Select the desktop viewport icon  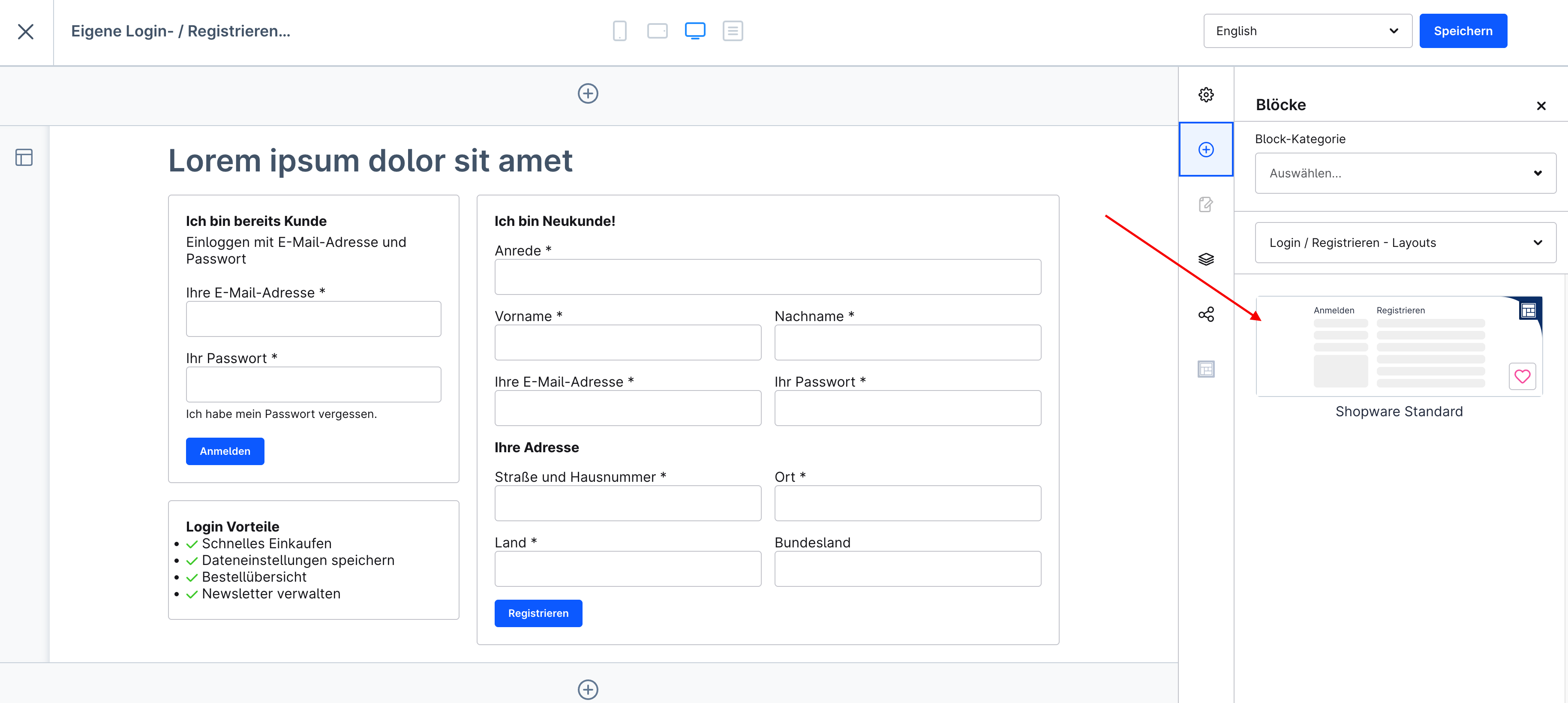click(694, 31)
